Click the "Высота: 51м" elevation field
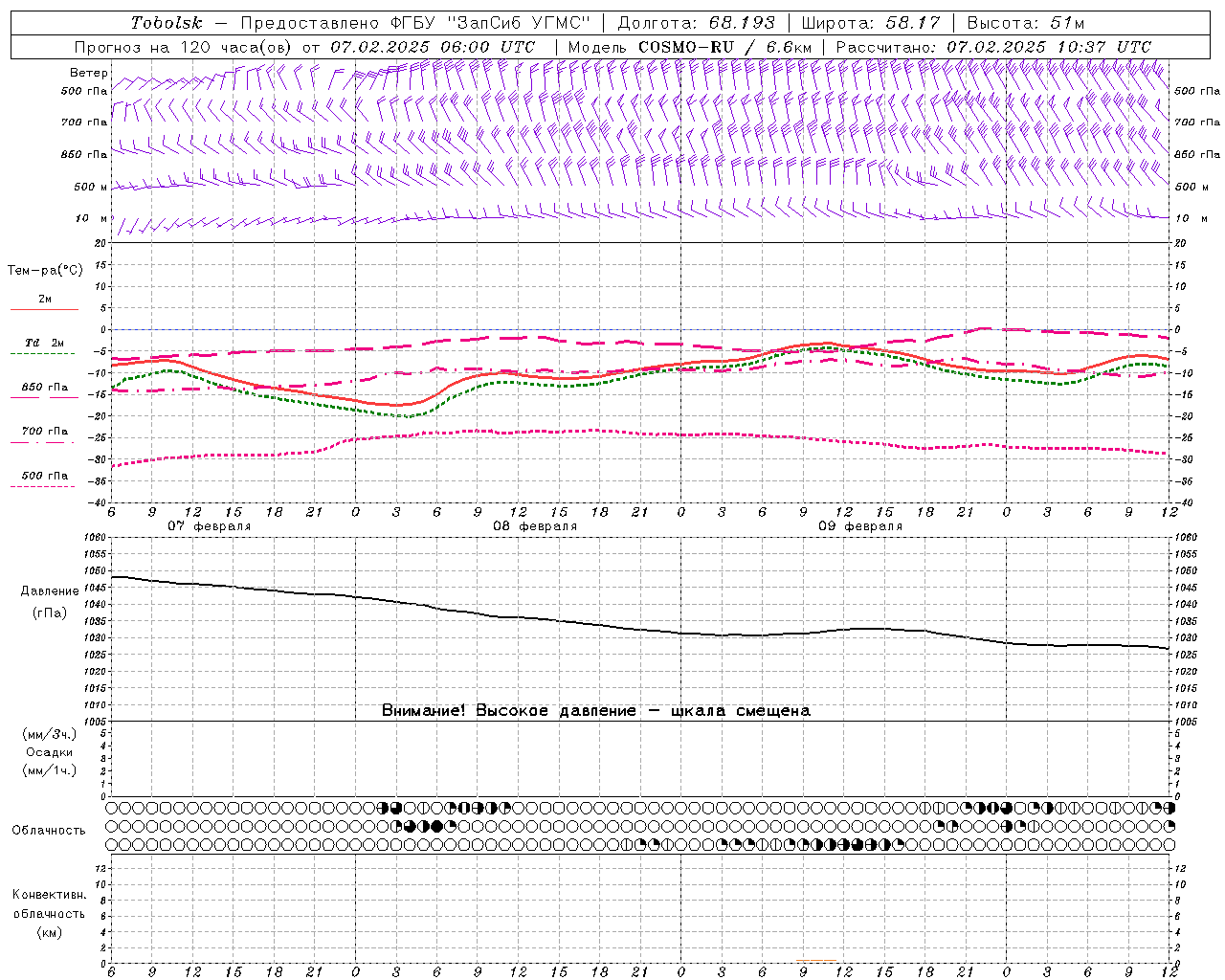1225x980 pixels. pos(1026,23)
